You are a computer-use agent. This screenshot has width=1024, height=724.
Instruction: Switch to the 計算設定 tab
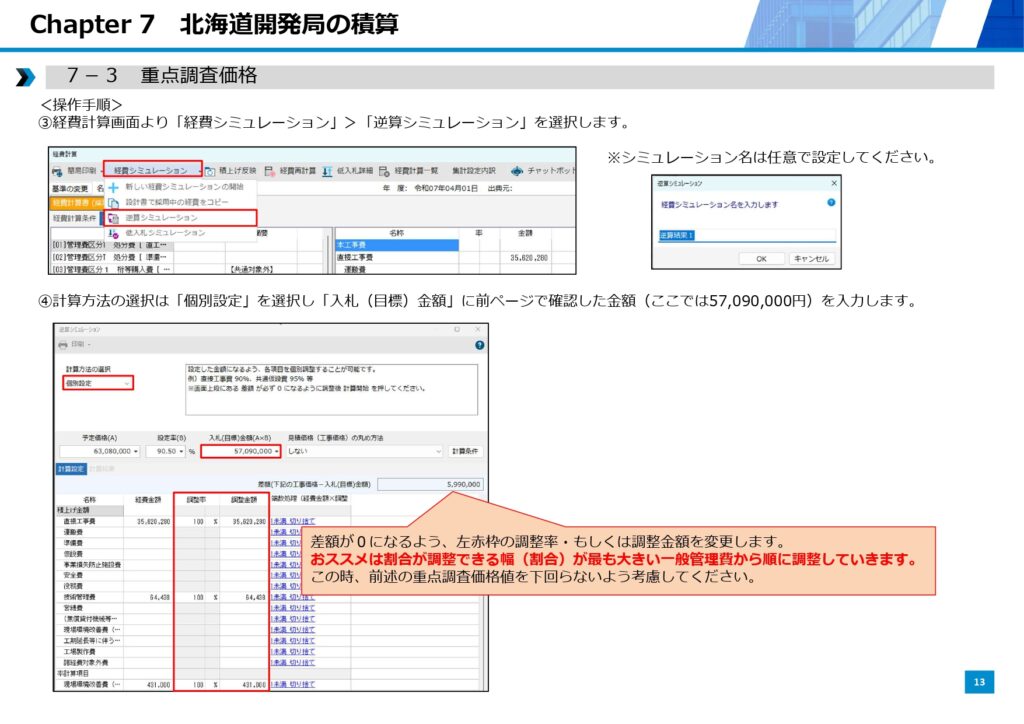pos(71,467)
